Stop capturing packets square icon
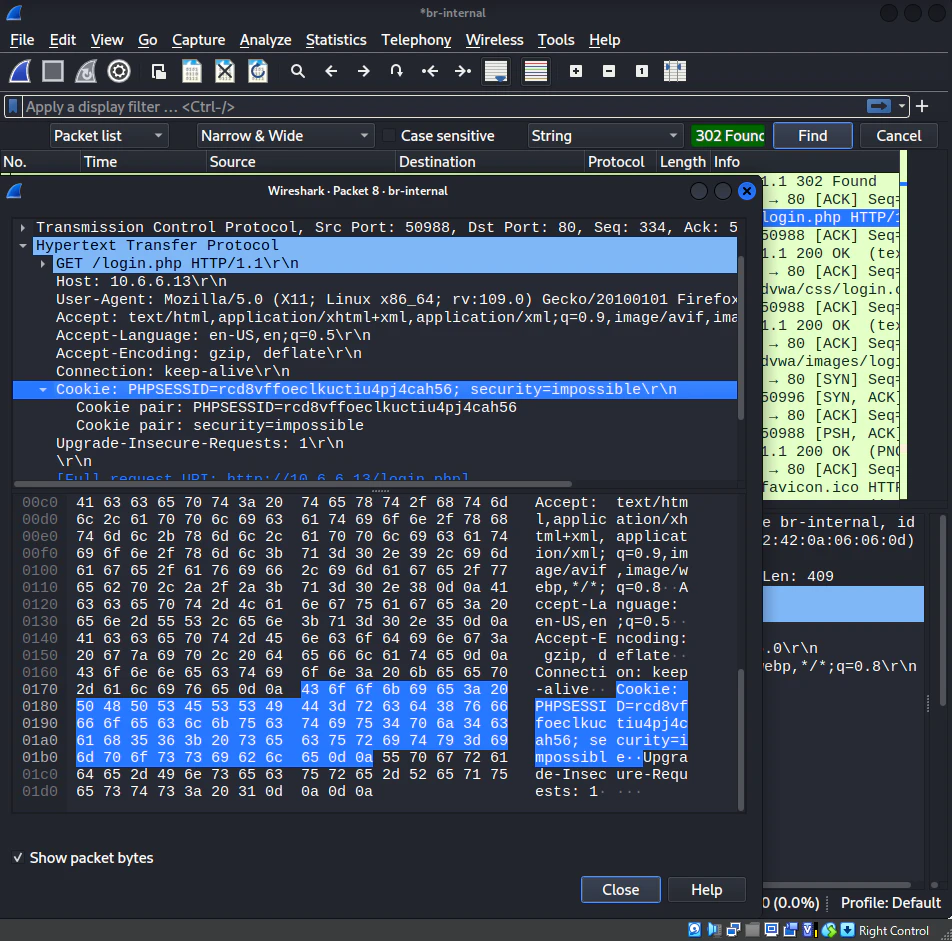952x941 pixels. [x=53, y=71]
